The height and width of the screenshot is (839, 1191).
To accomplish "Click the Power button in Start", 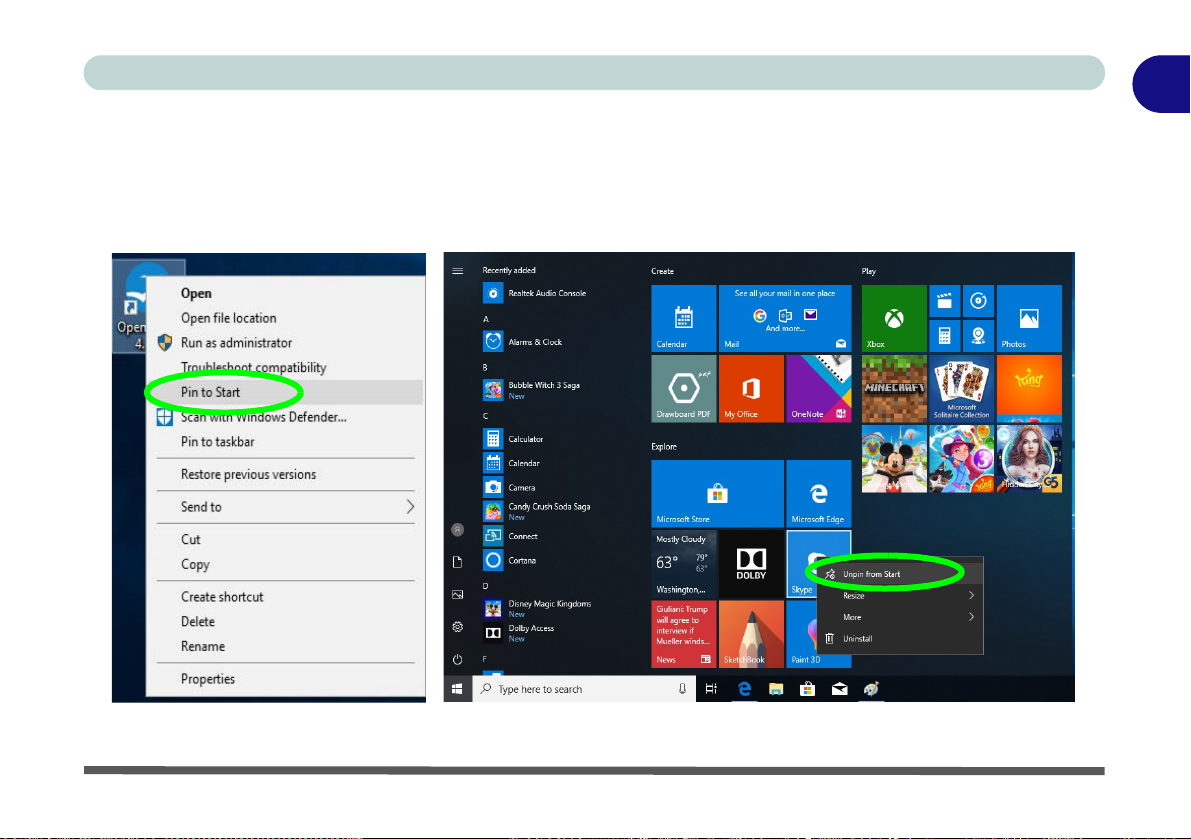I will click(457, 659).
